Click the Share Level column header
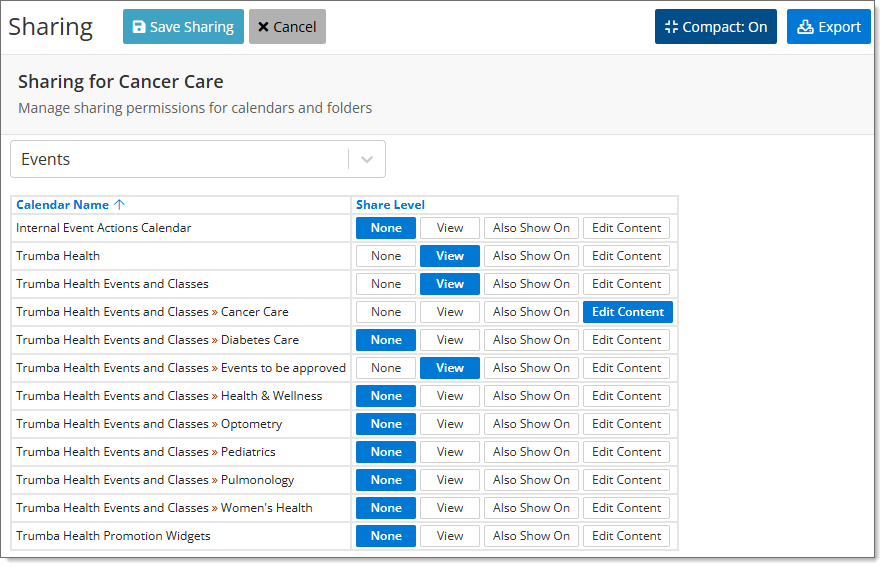885x568 pixels. 390,205
